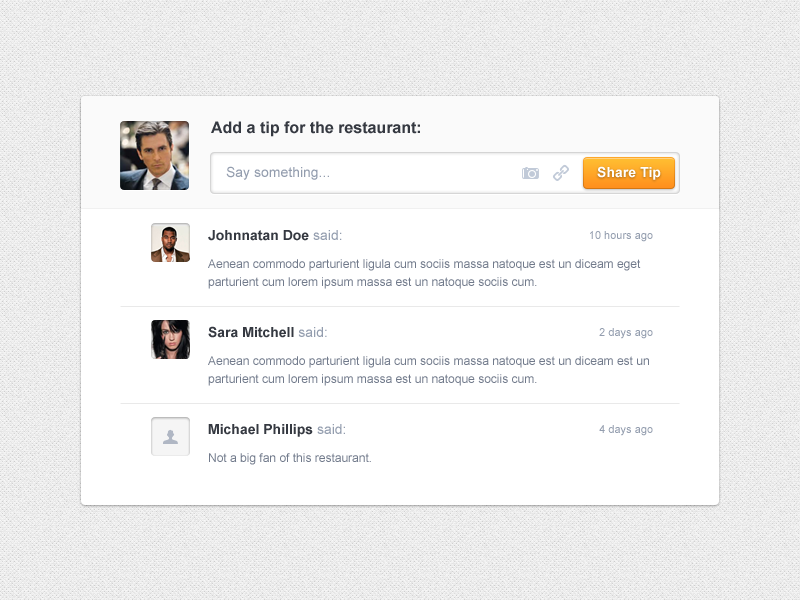Click the camera photo attachment icon
The height and width of the screenshot is (600, 800).
coord(530,173)
